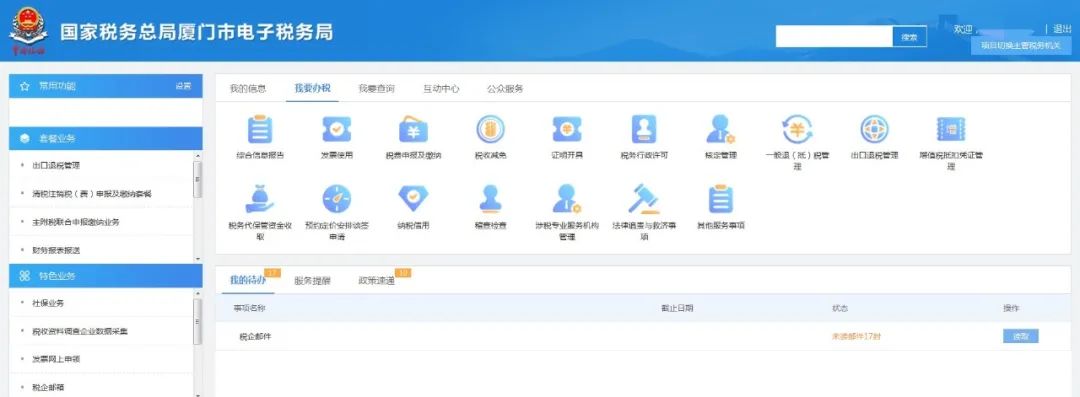1080x397 pixels.
Task: Click the 读取 button for 税企邮件
Action: point(1020,336)
